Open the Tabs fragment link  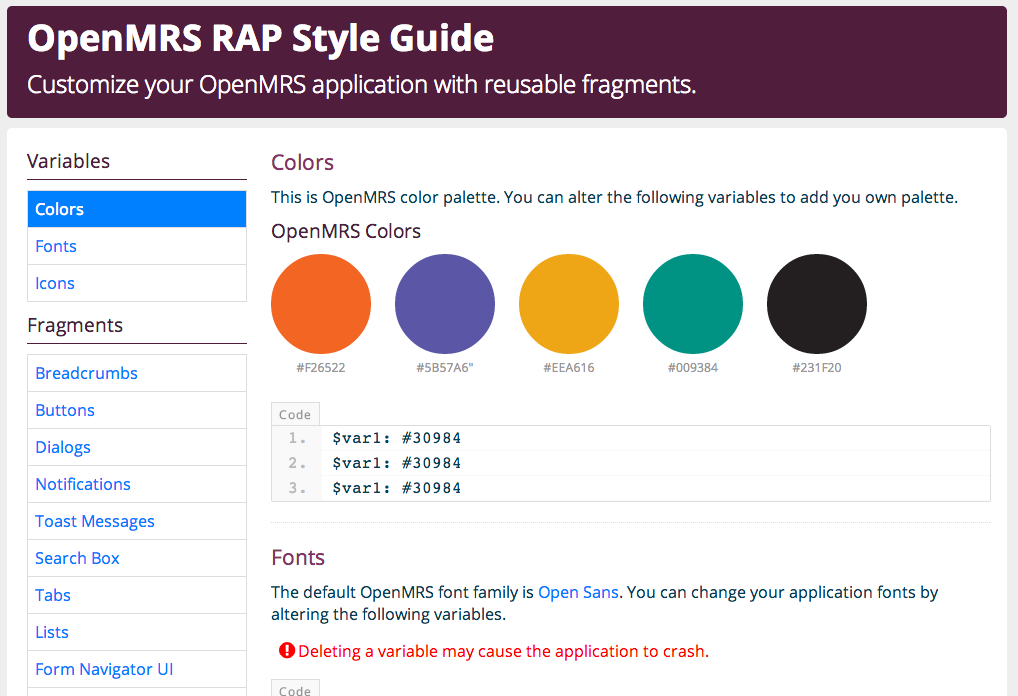pos(137,595)
